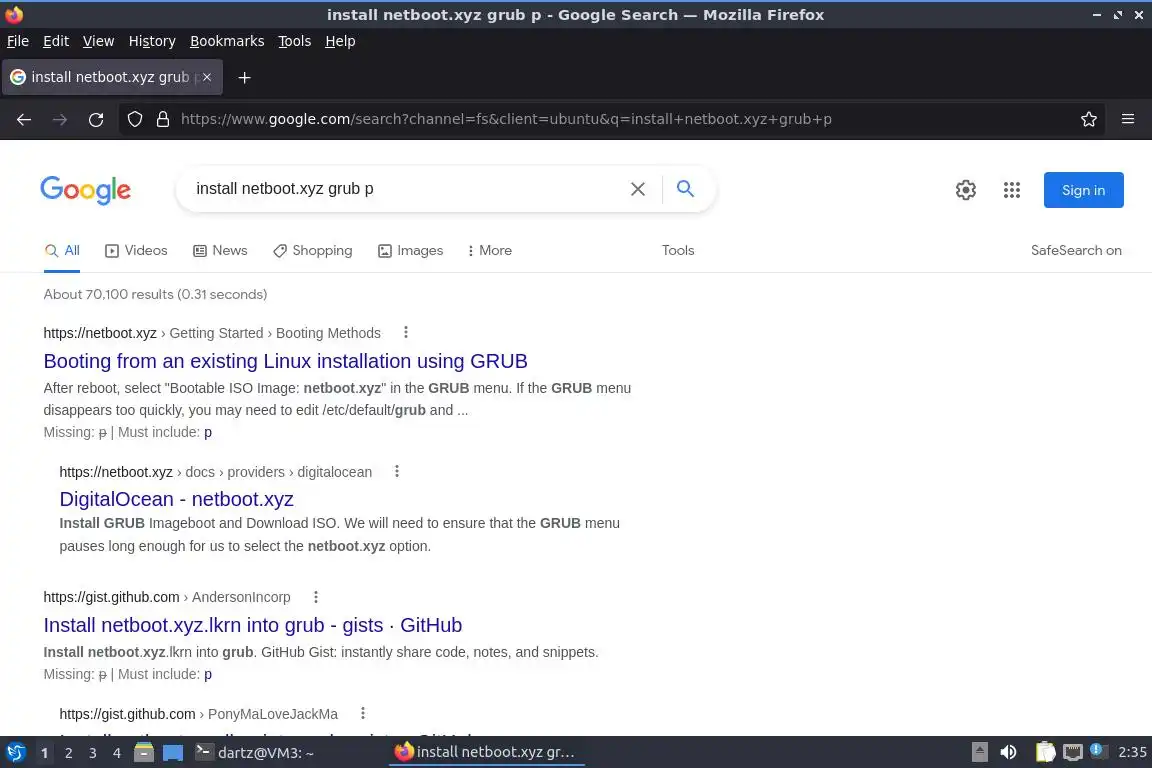
Task: Open Install netboot.xyz.lkrn into grub gist
Action: (253, 625)
